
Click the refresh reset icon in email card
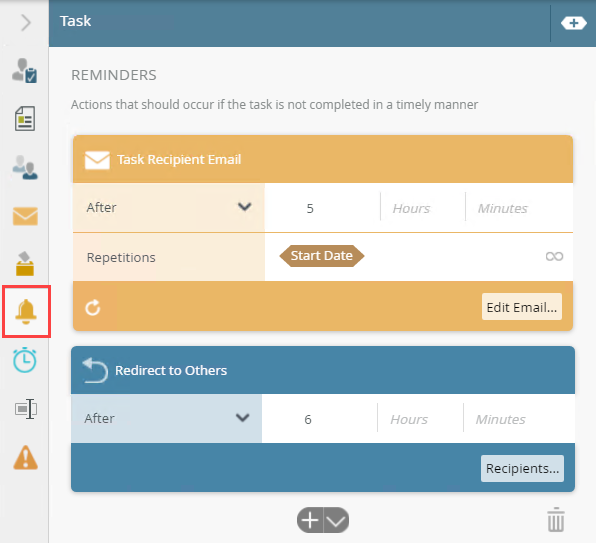click(93, 307)
